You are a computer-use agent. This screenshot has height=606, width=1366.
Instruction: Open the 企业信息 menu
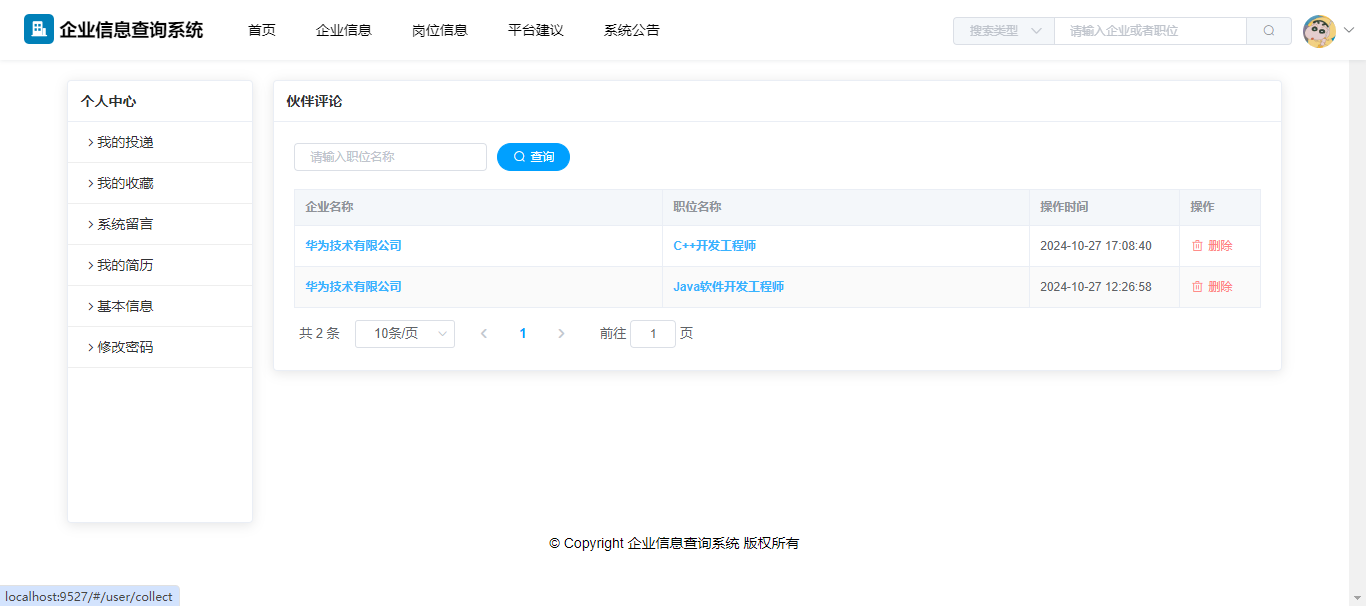tap(344, 30)
